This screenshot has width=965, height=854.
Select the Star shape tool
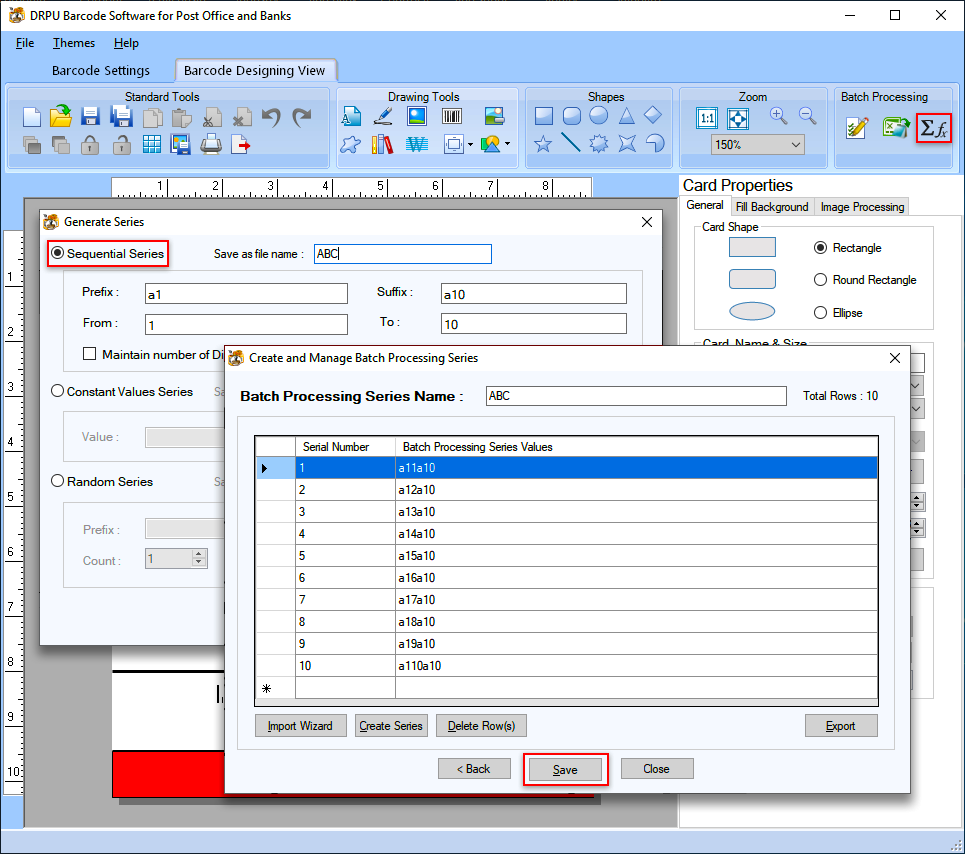point(543,144)
